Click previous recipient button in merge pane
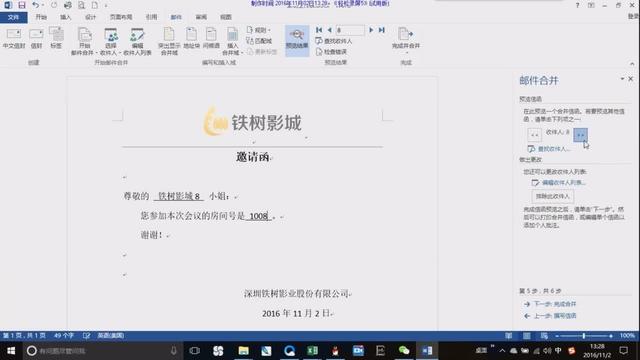The image size is (640, 360). pos(534,135)
